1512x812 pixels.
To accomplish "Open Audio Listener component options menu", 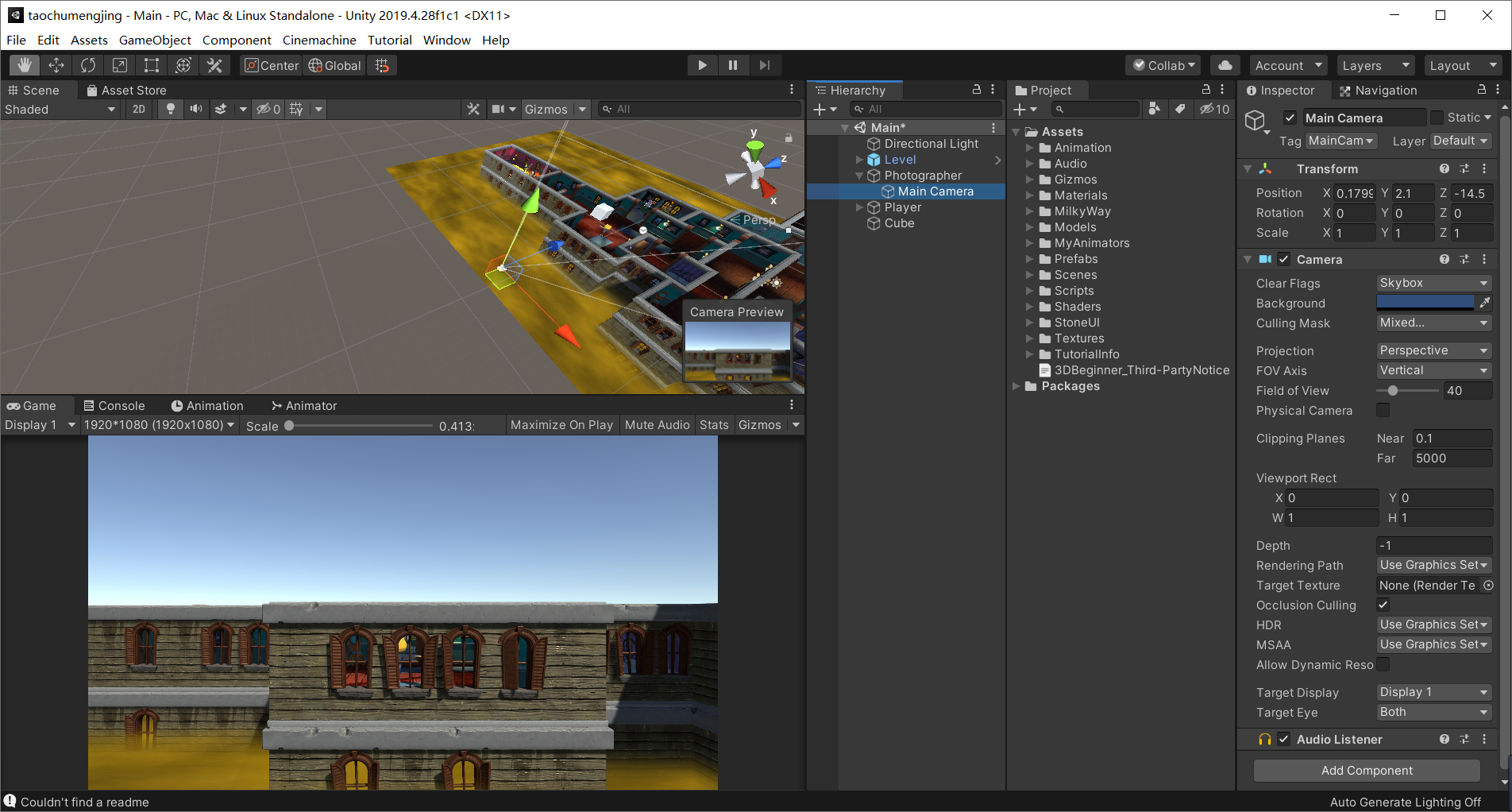I will [1484, 739].
